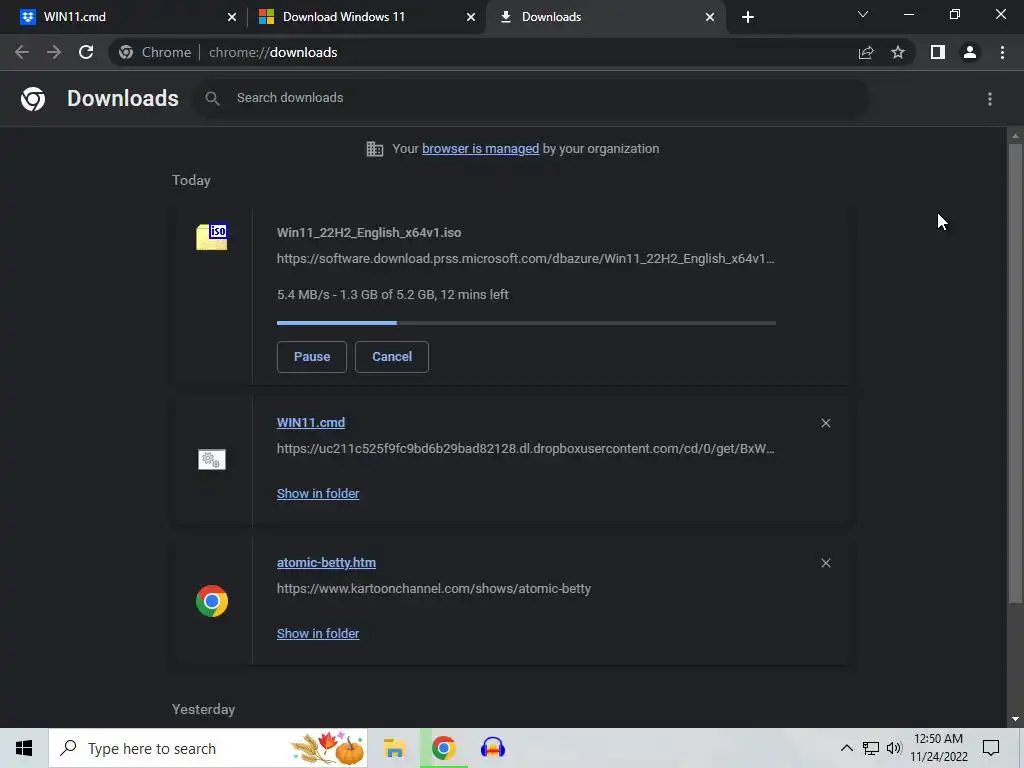Click the page vertical scrollbar
This screenshot has height=768, width=1024.
point(1015,372)
